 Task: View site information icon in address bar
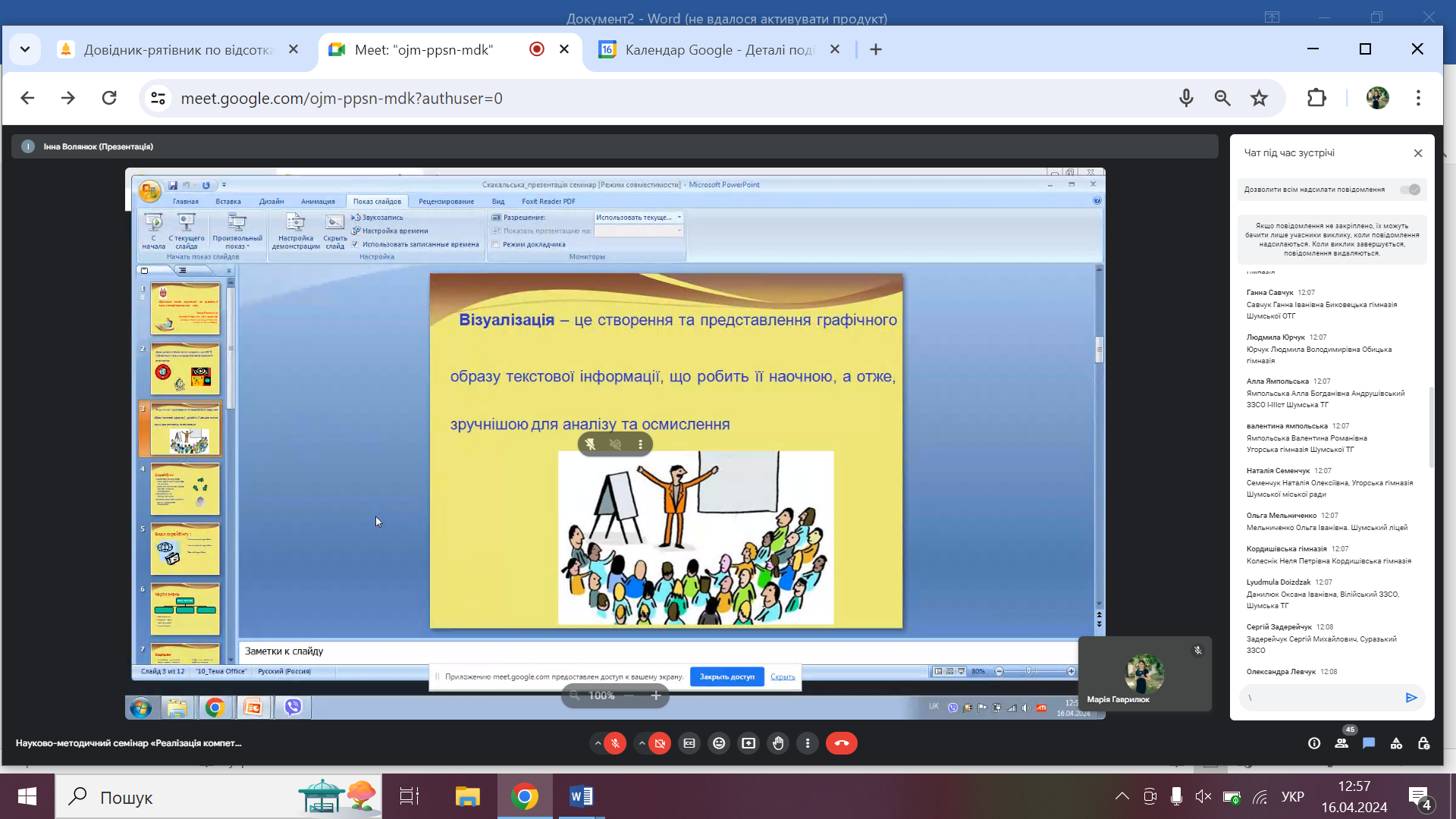pyautogui.click(x=158, y=98)
